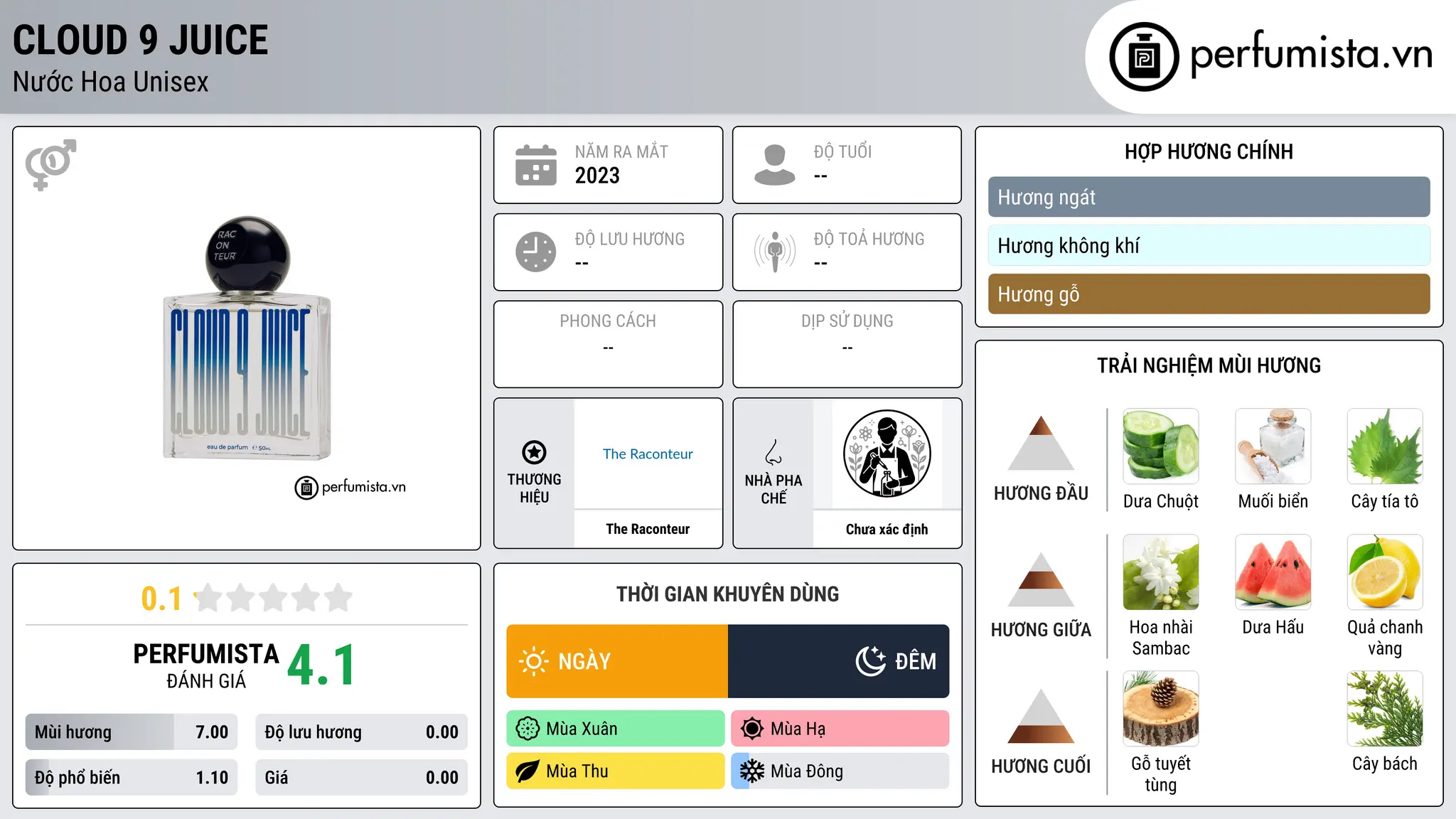
Task: Click the Đêm nighttime dark segment
Action: [x=838, y=661]
